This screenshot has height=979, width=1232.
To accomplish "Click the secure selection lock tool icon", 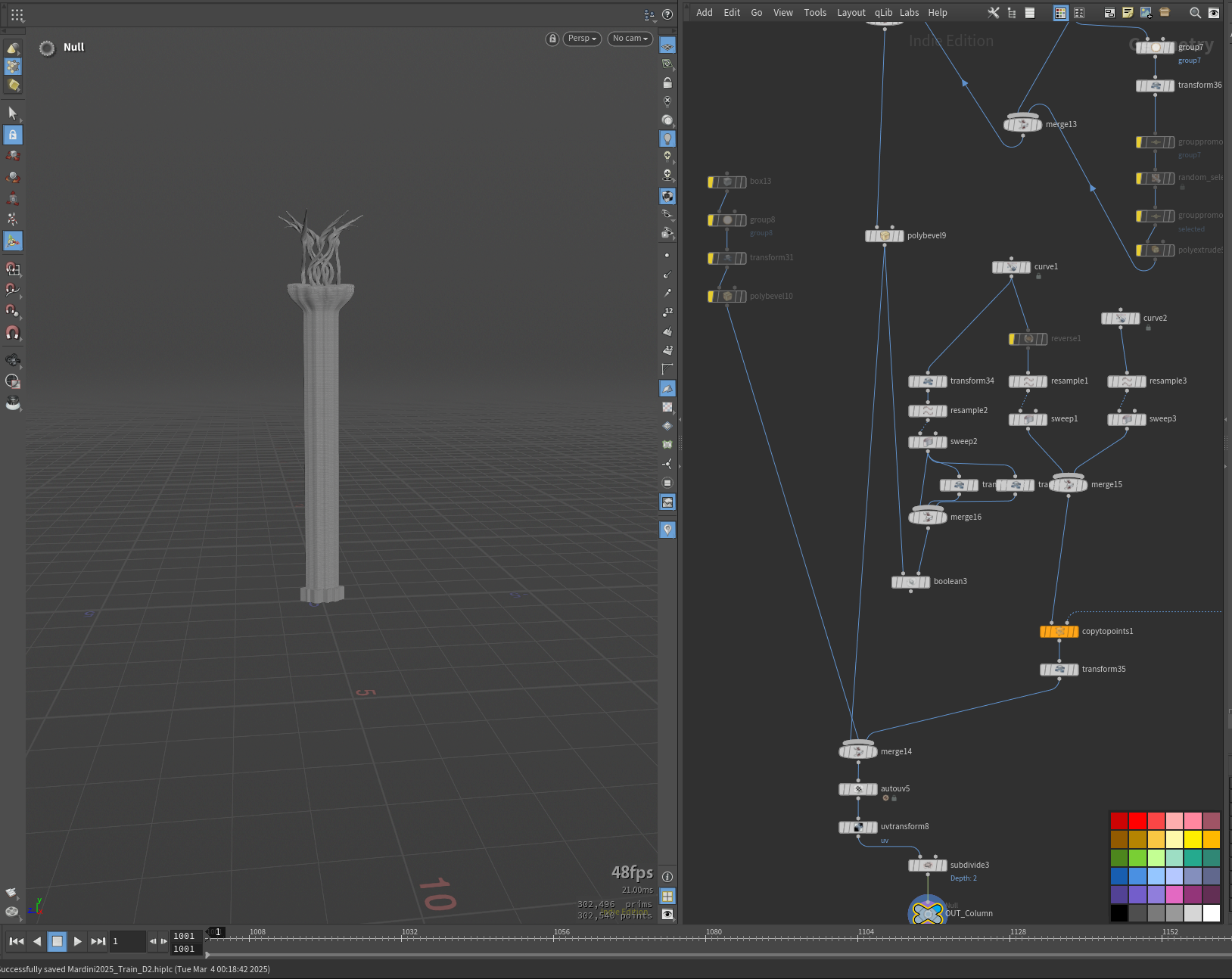I will pos(13,135).
